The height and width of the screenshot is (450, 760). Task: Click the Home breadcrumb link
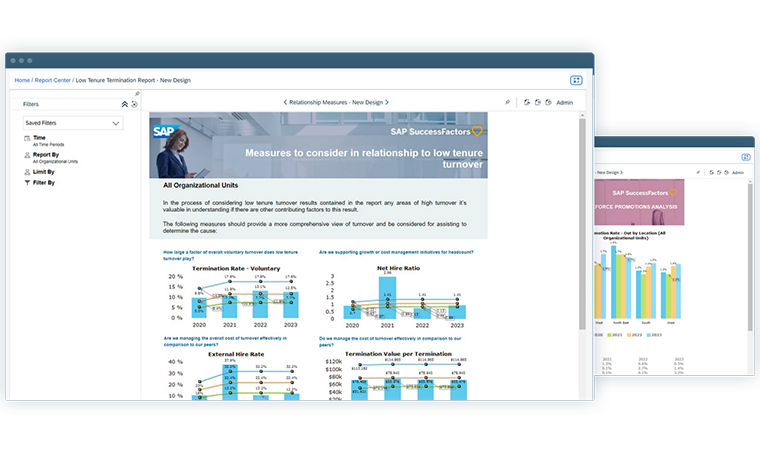[21, 80]
